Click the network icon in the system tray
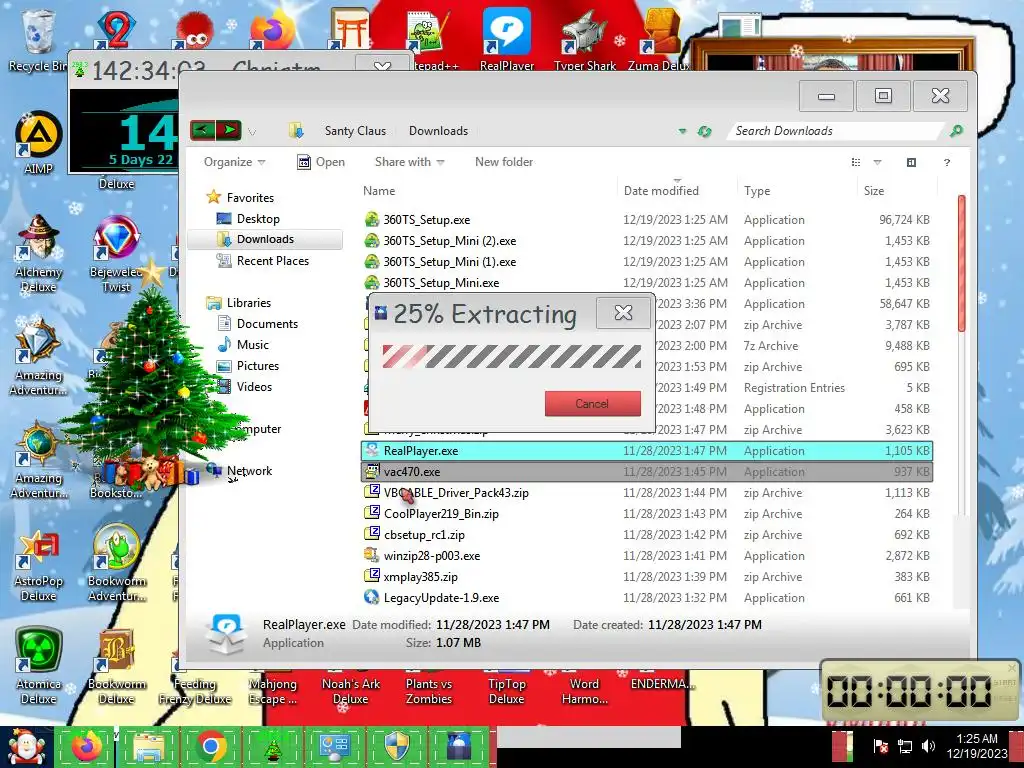The height and width of the screenshot is (768, 1024). pos(905,746)
